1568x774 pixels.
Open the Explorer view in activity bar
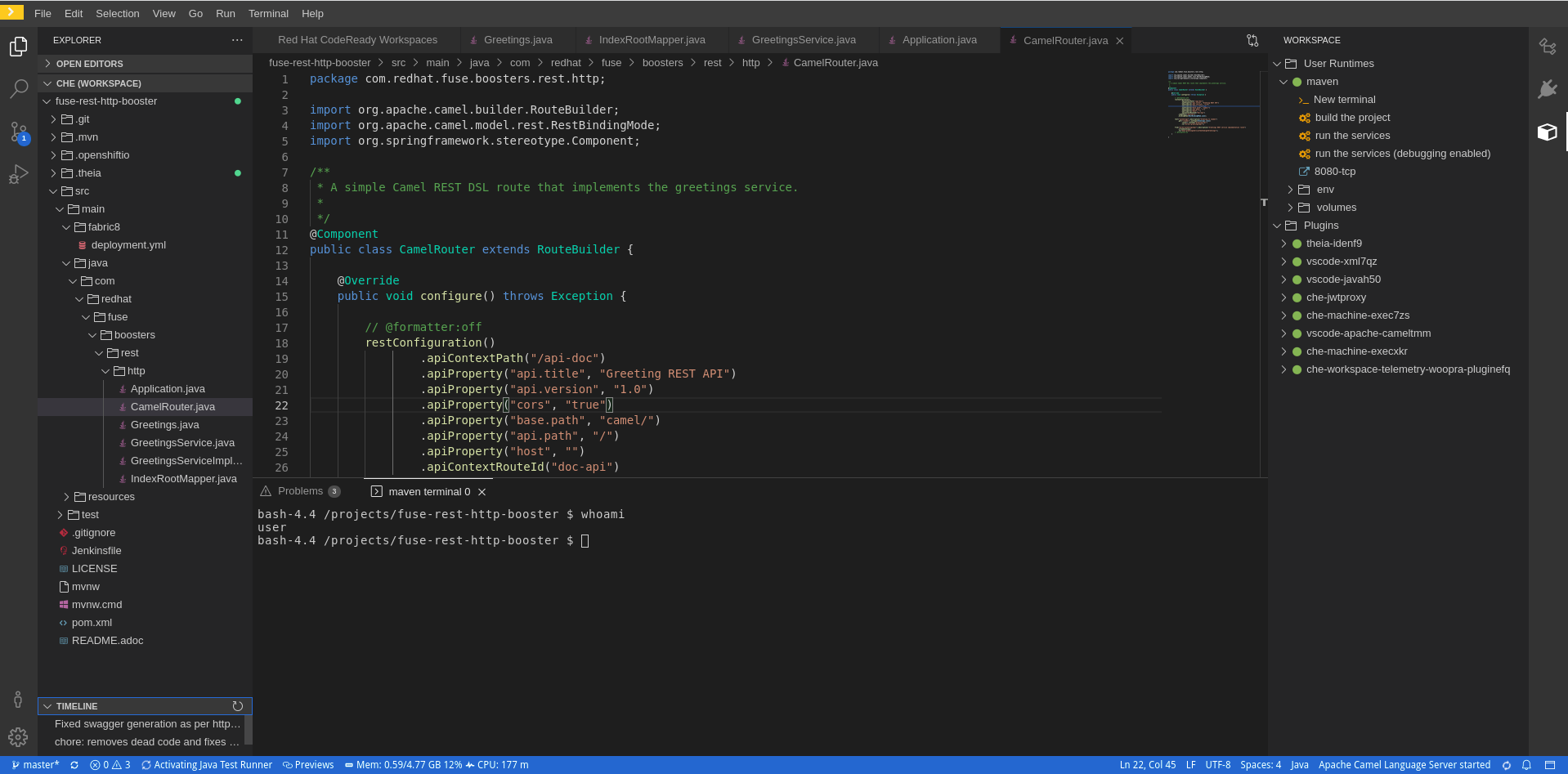tap(18, 47)
